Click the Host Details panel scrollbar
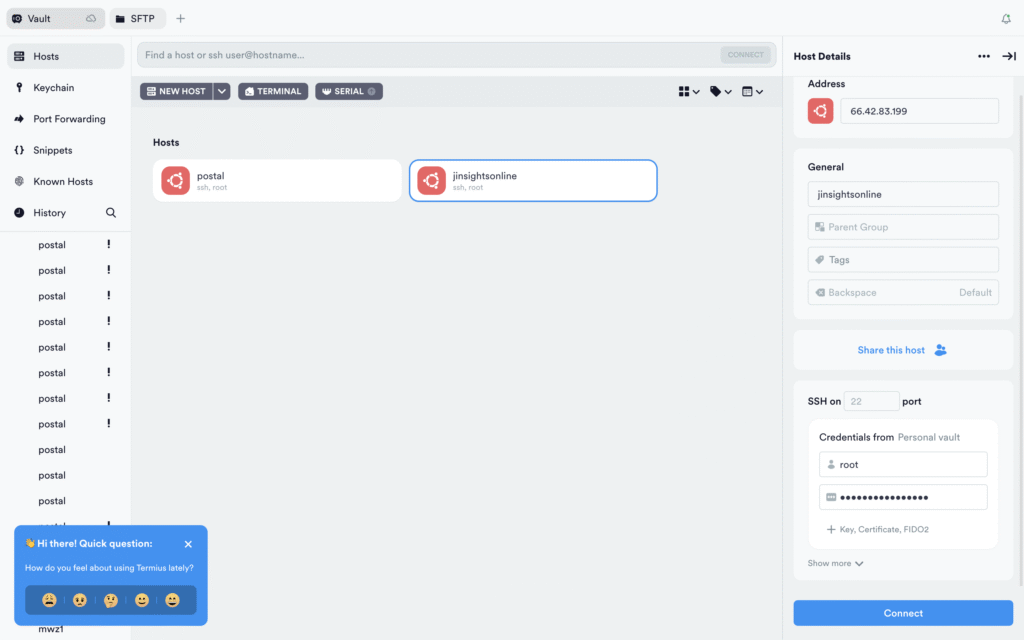 click(1021, 340)
